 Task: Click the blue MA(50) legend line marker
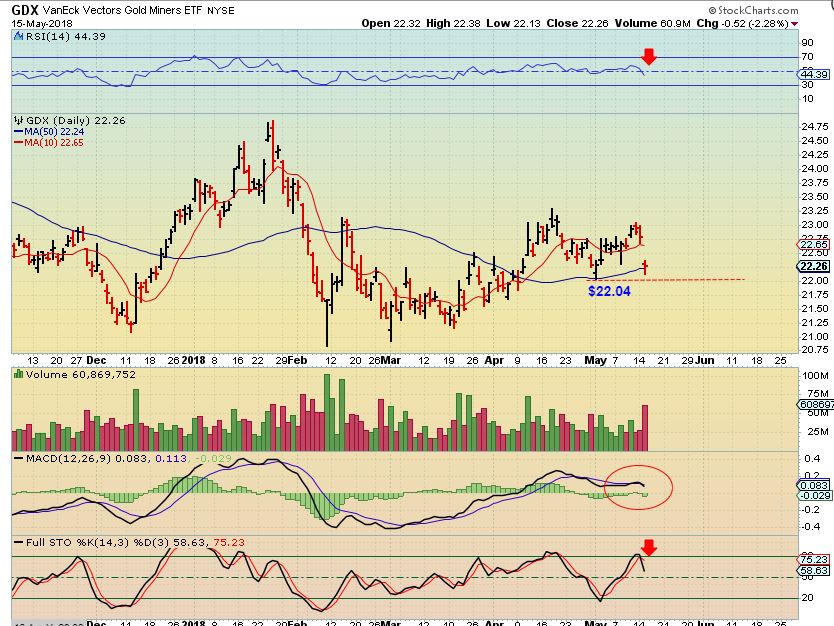pyautogui.click(x=18, y=131)
